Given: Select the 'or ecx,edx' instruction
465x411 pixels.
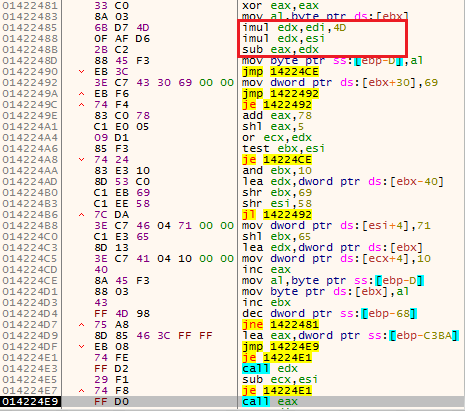Looking at the screenshot, I should [x=277, y=138].
